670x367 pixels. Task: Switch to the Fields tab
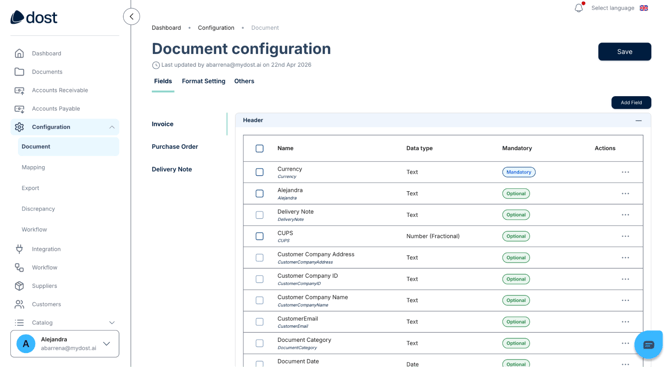pyautogui.click(x=163, y=81)
